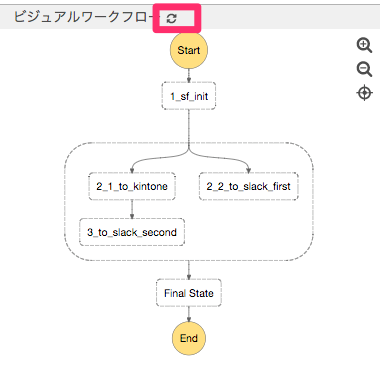Screen dimensions: 380x386
Task: Click the ビジュアルワークフロー header title
Action: pyautogui.click(x=83, y=17)
